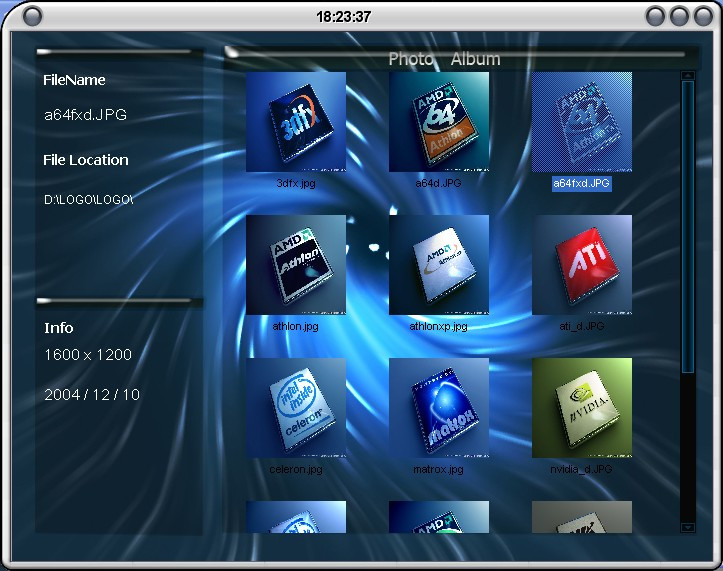723x571 pixels.
Task: Click the highlighted a64fxd.JPG thumbnail image
Action: point(582,122)
